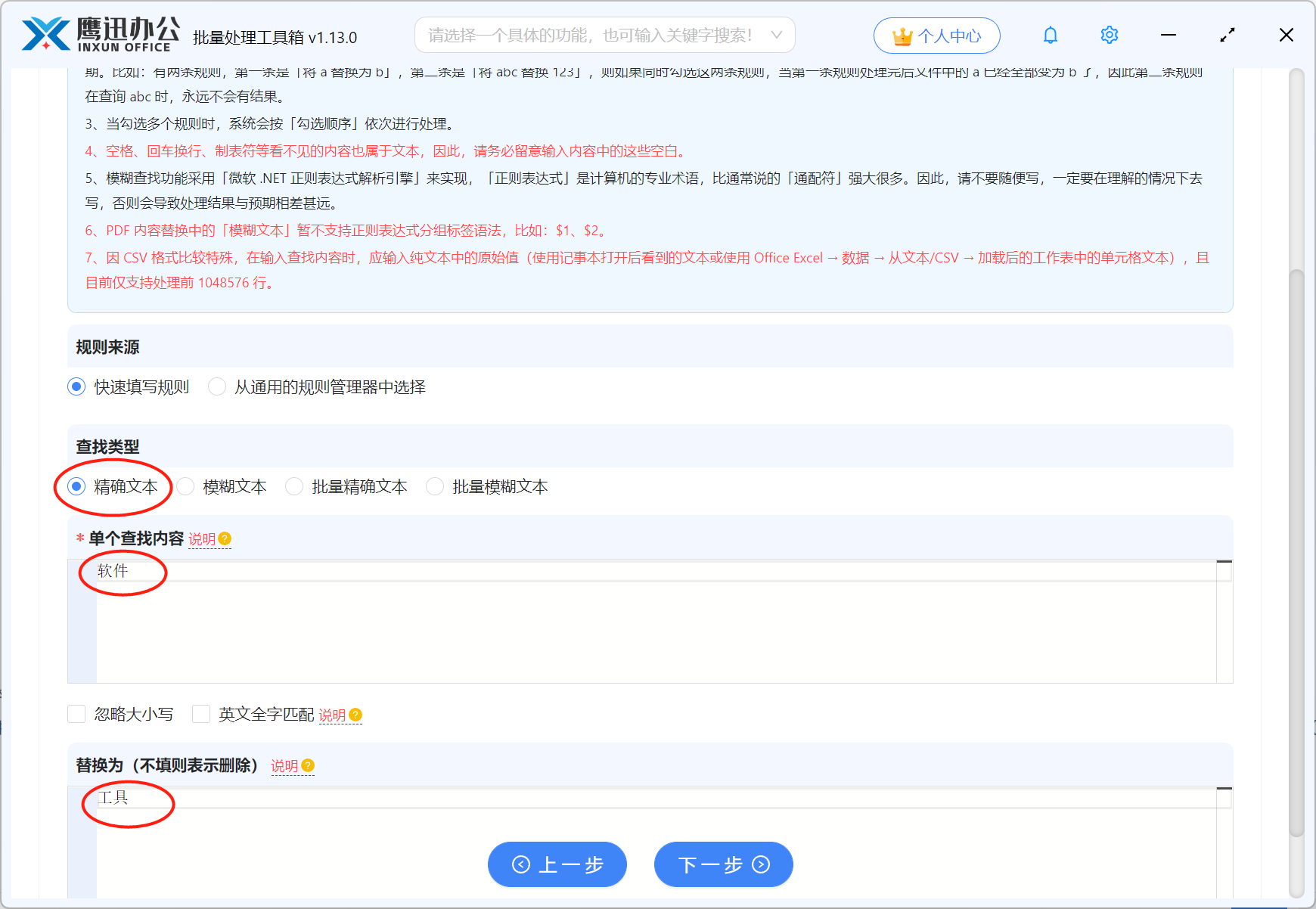
Task: Click the INXUN OFFICE logo
Action: tap(98, 33)
